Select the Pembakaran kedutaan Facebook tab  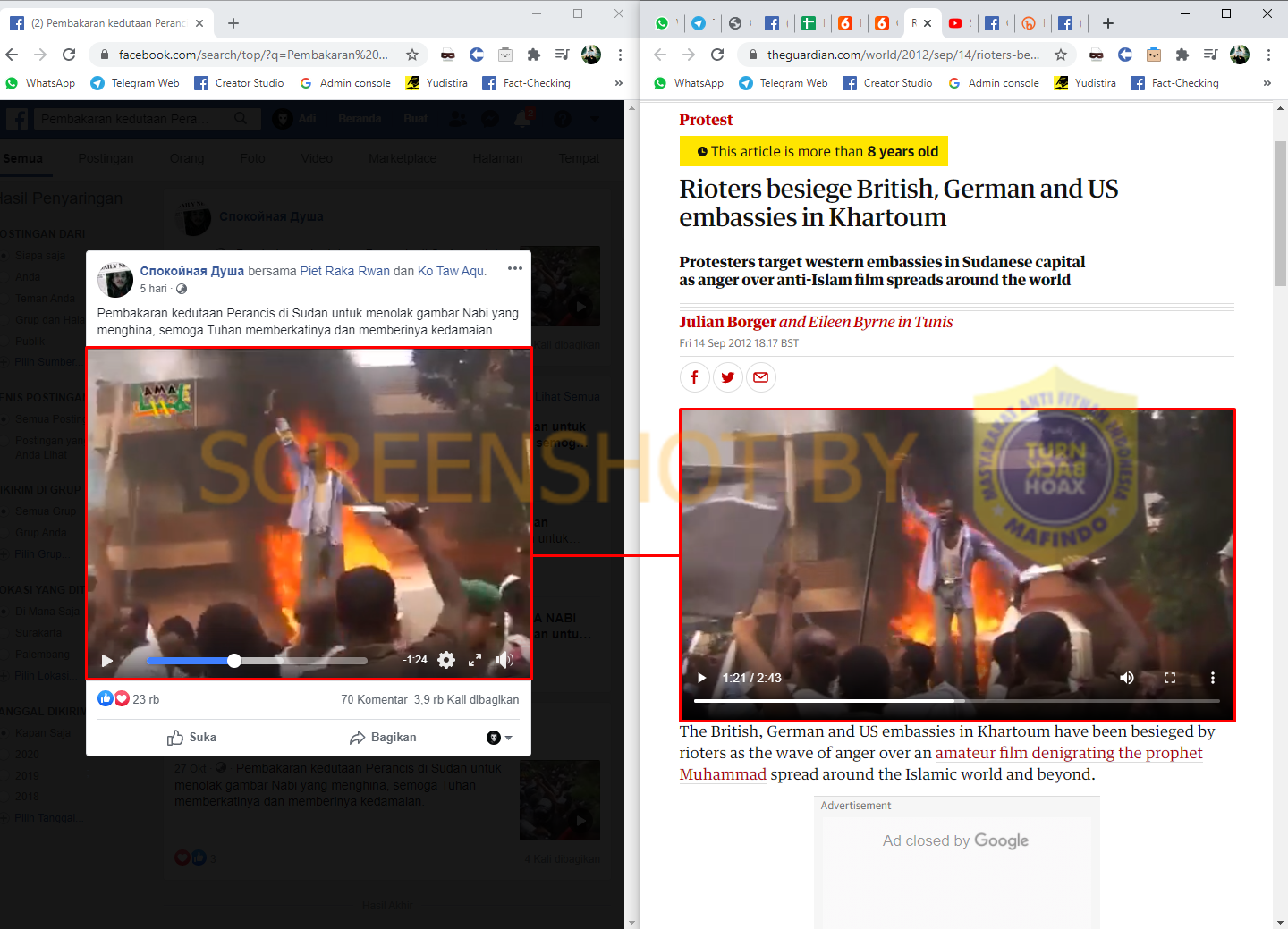coord(107,23)
